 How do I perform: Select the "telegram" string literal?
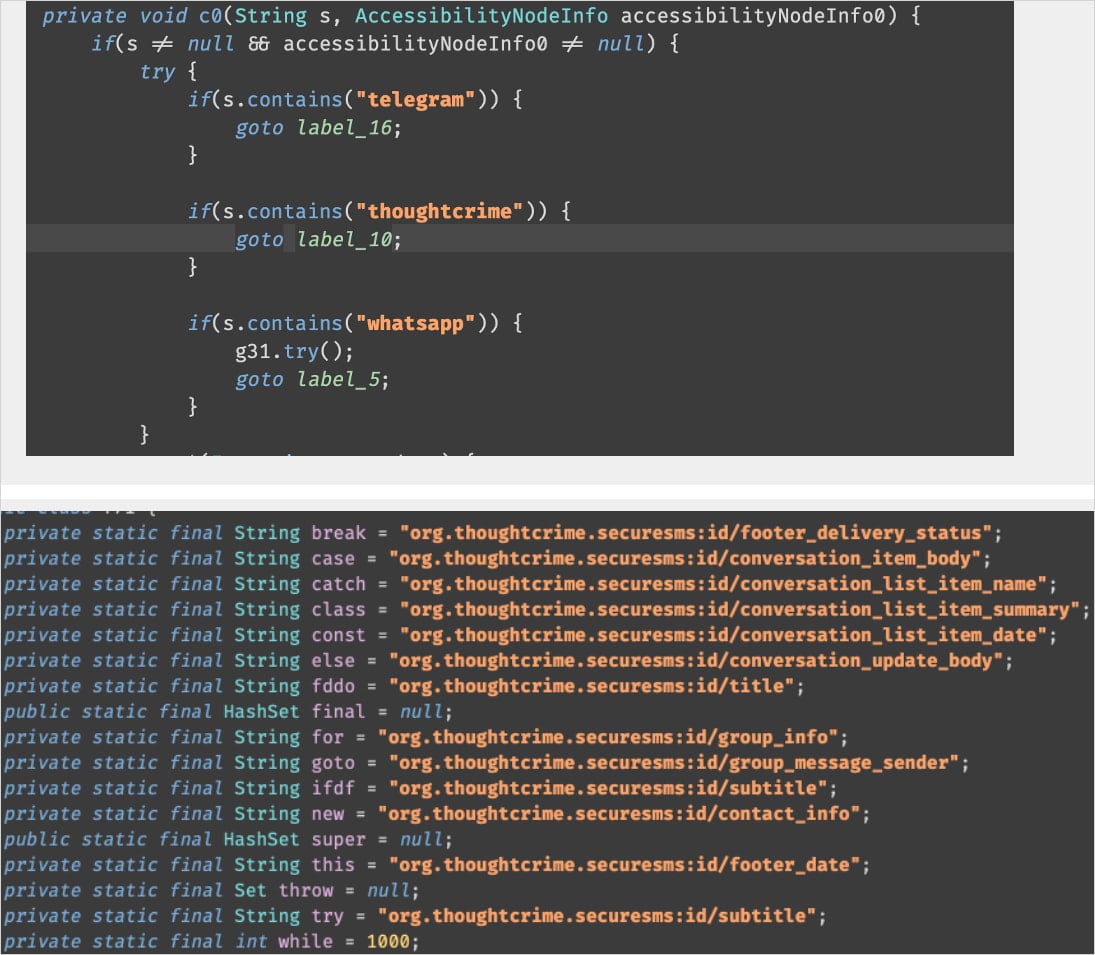point(413,99)
